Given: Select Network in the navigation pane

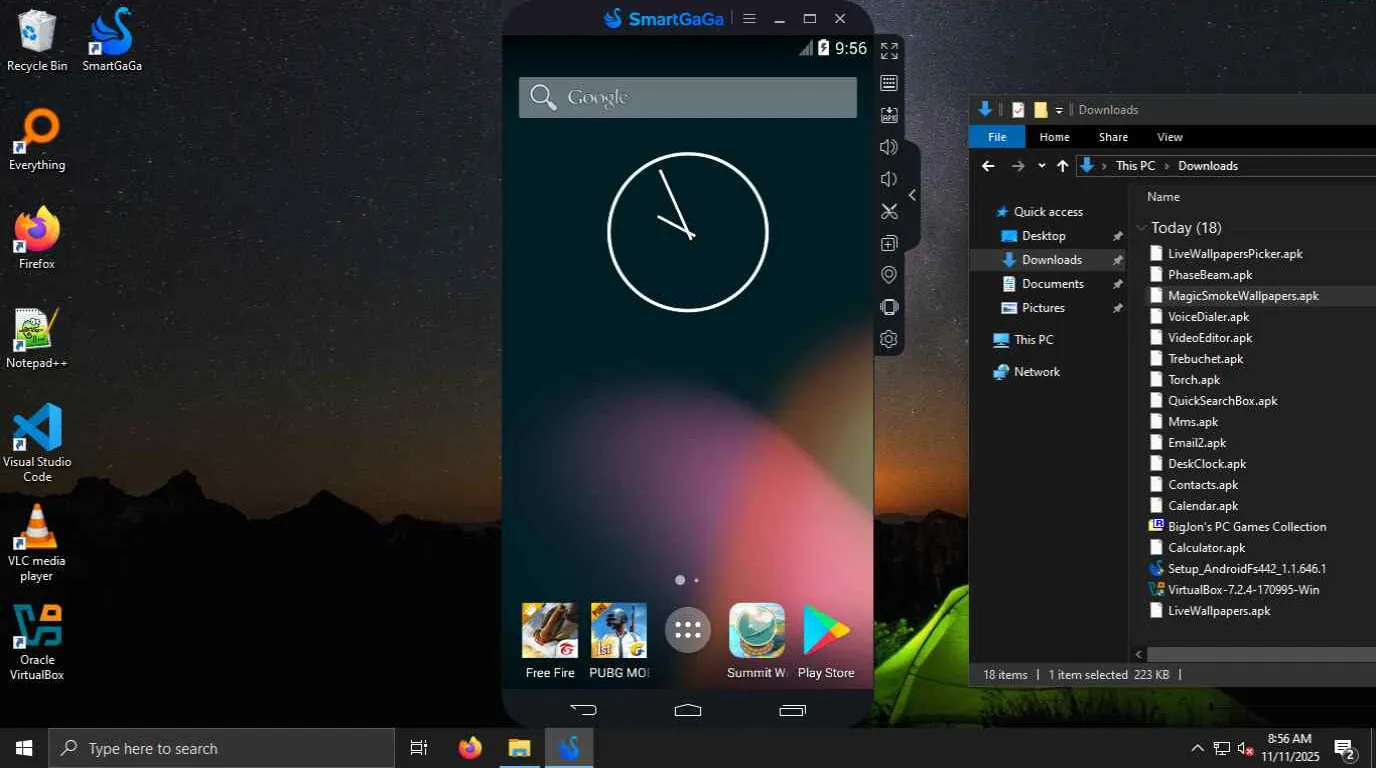Looking at the screenshot, I should 1036,372.
